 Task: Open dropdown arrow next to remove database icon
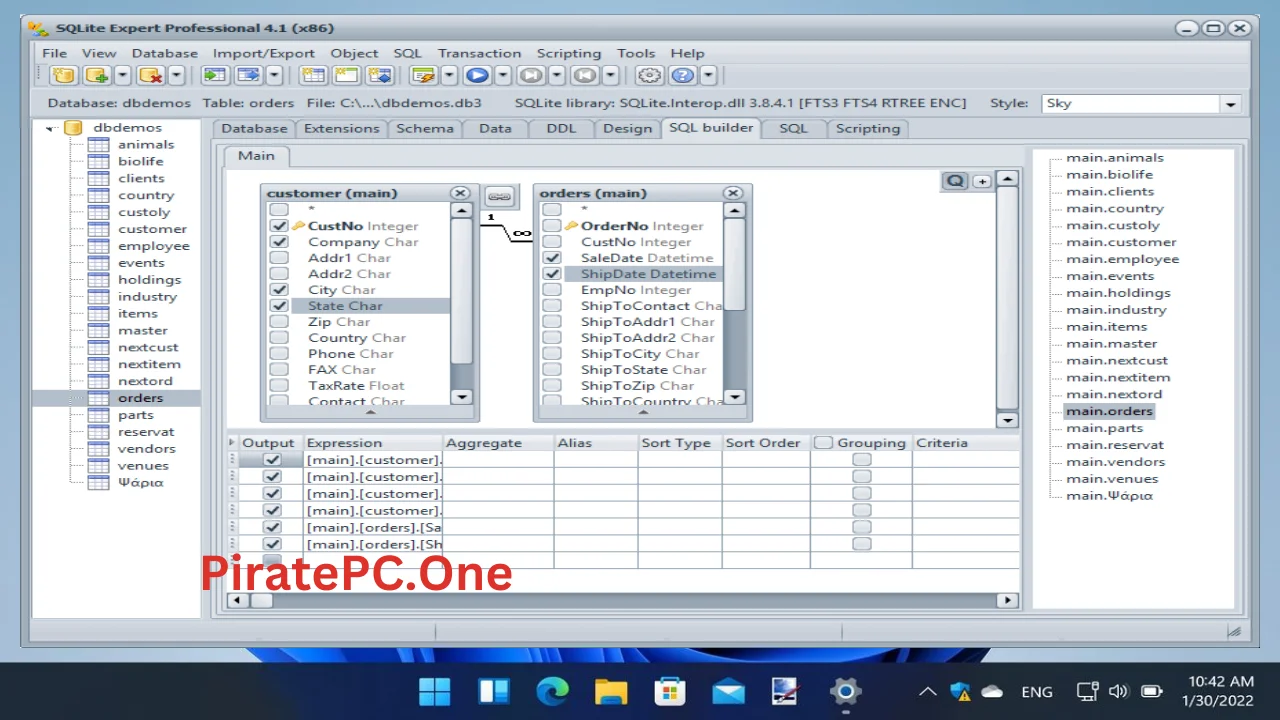tap(176, 75)
